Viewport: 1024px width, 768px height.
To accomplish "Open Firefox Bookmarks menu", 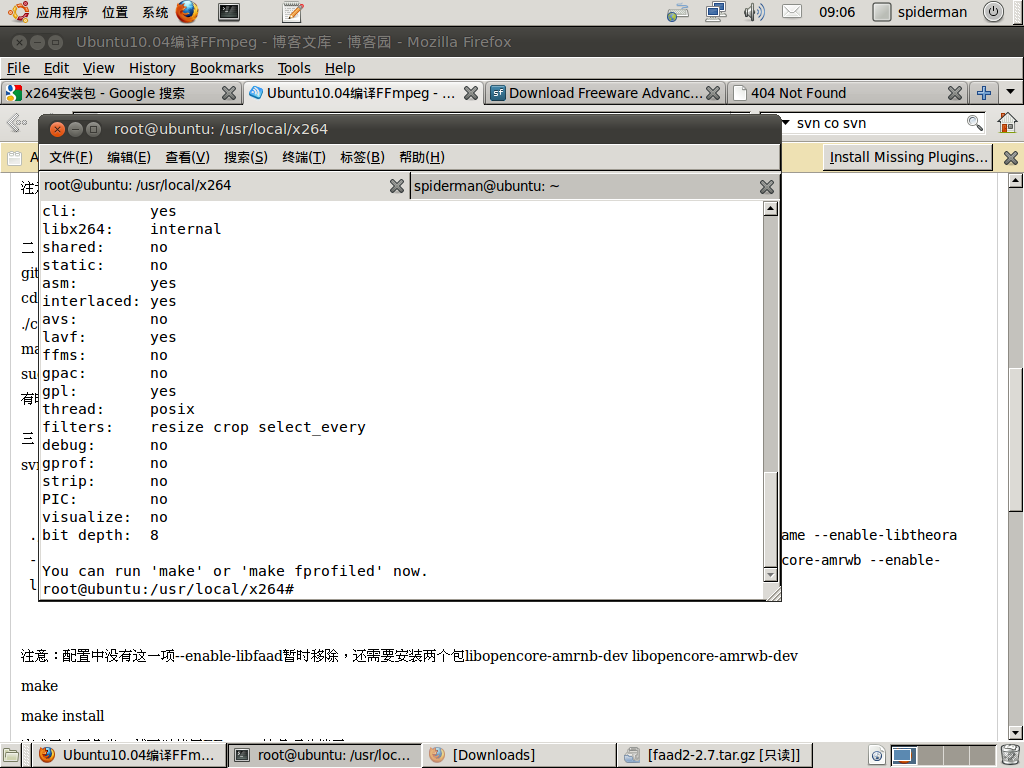I will click(227, 68).
